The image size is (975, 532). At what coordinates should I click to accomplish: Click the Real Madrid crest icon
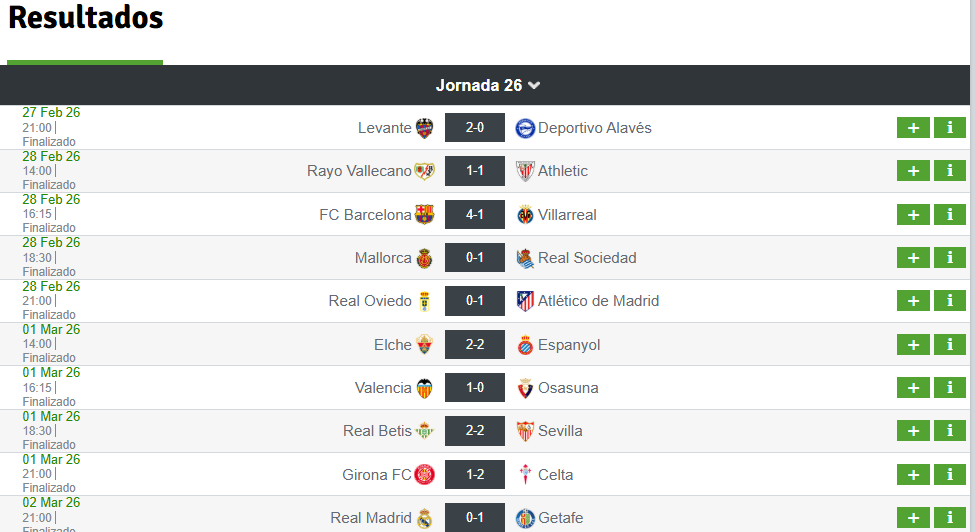coord(425,518)
